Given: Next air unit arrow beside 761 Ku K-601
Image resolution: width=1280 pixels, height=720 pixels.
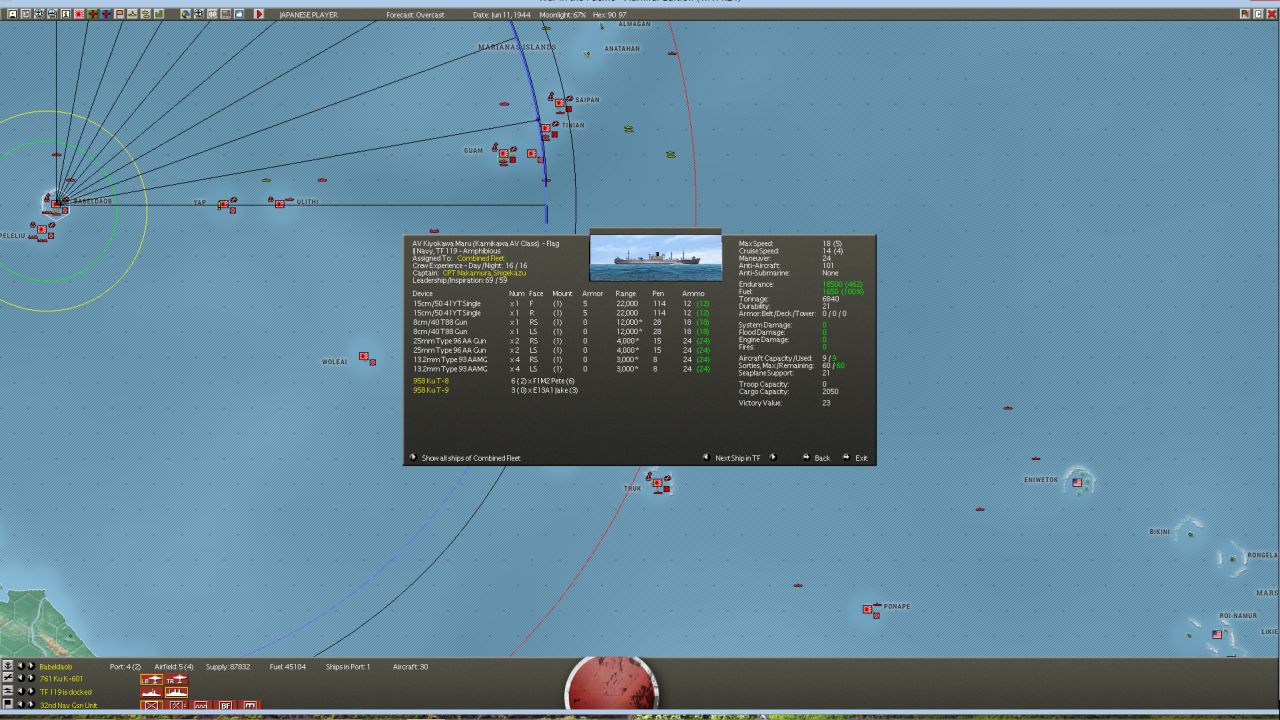Looking at the screenshot, I should point(31,679).
